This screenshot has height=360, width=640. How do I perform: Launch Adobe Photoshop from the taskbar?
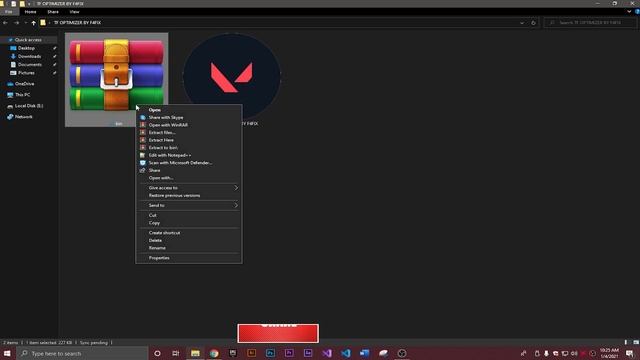(x=270, y=353)
